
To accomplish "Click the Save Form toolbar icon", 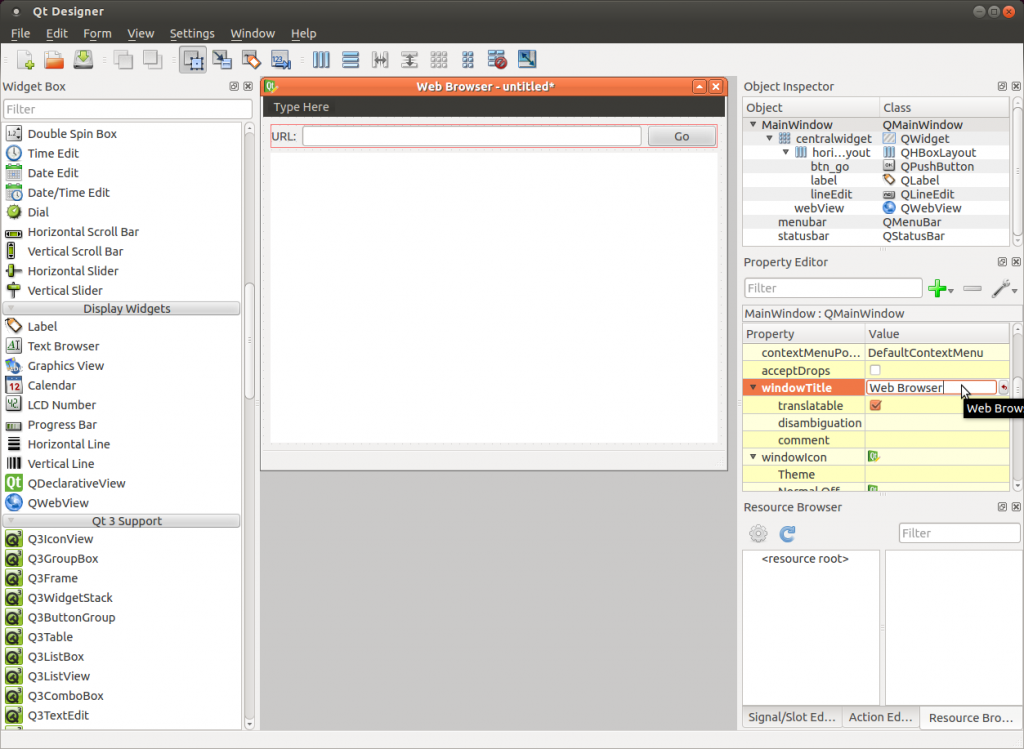I will coord(83,60).
